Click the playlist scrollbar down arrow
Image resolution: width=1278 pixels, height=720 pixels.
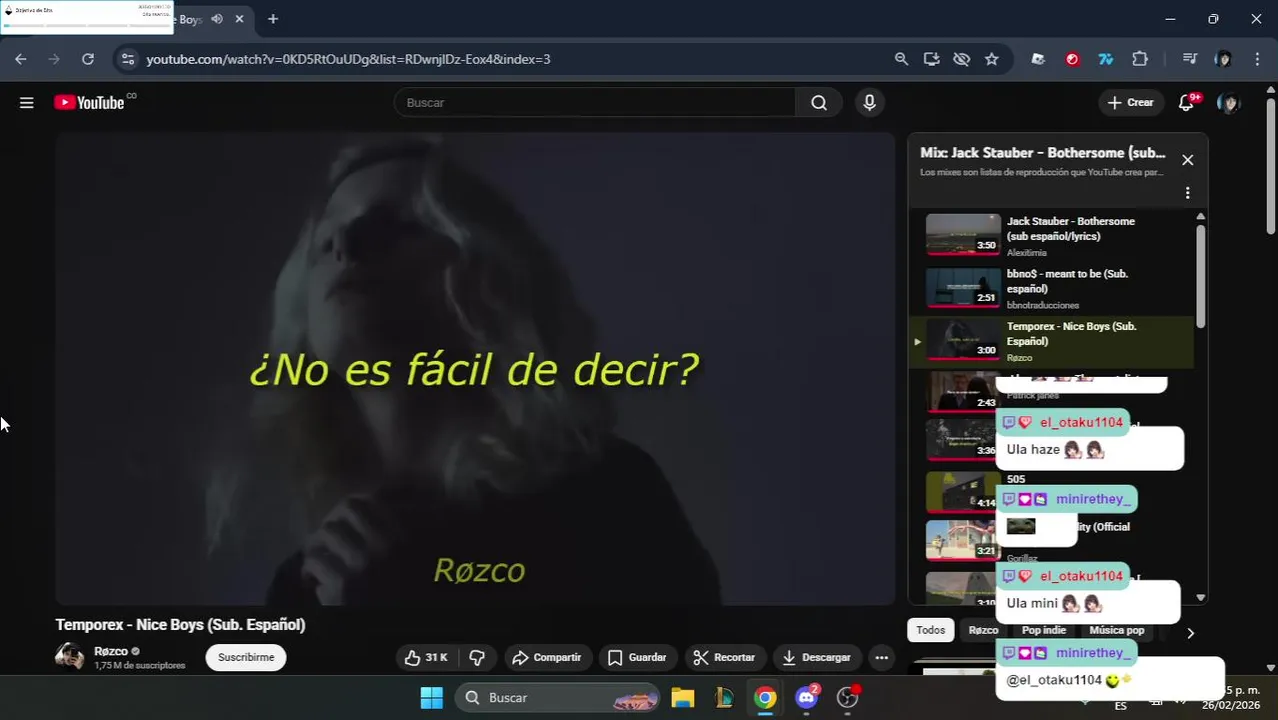pos(1201,597)
